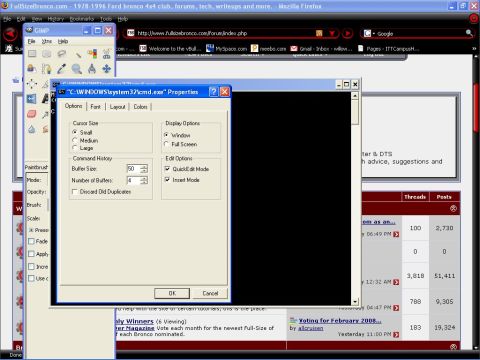The height and width of the screenshot is (360, 480).
Task: Choose Medium cursor size
Action: point(75,140)
